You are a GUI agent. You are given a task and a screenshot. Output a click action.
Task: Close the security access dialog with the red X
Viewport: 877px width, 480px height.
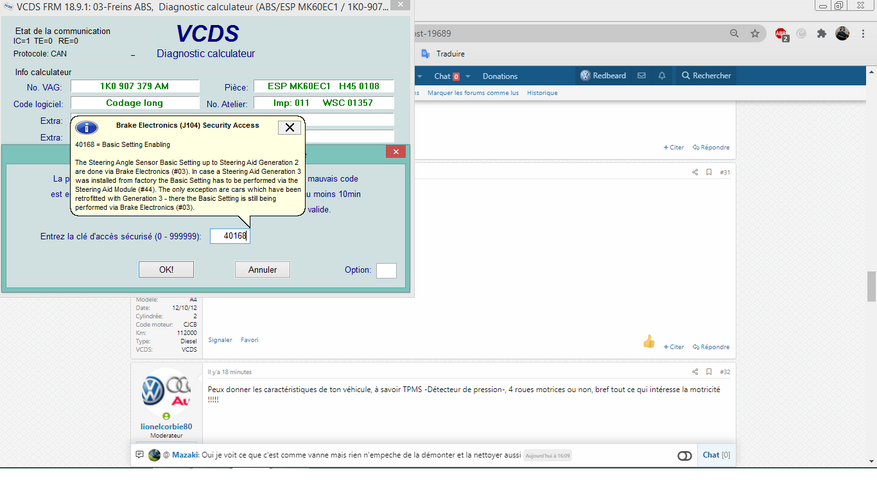coord(395,152)
